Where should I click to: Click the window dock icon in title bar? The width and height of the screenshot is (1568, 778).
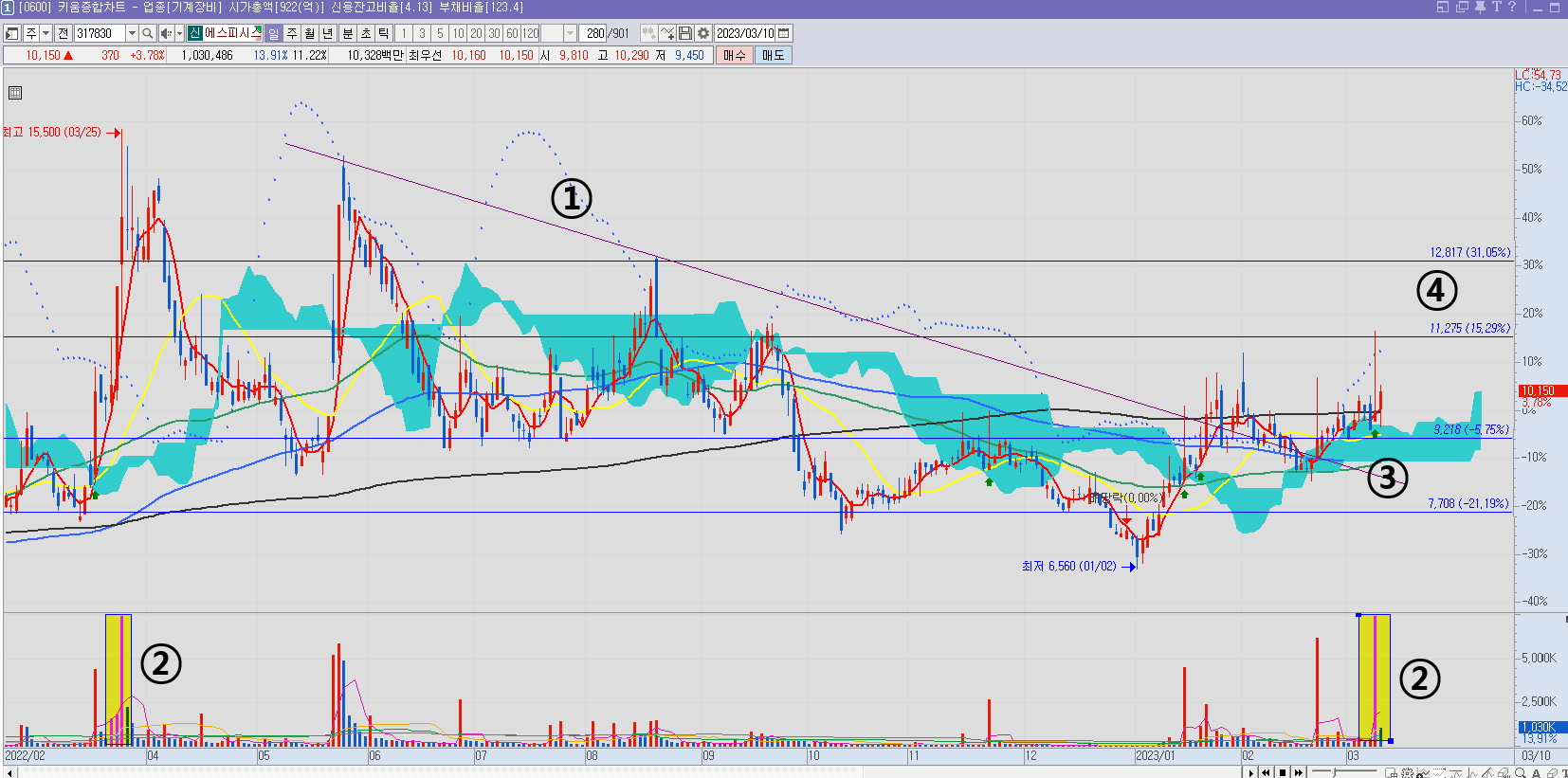(x=1443, y=7)
